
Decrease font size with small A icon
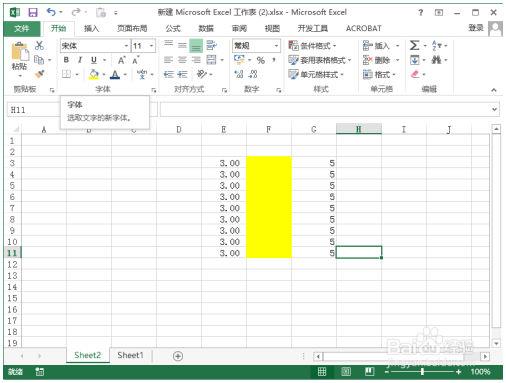click(135, 60)
